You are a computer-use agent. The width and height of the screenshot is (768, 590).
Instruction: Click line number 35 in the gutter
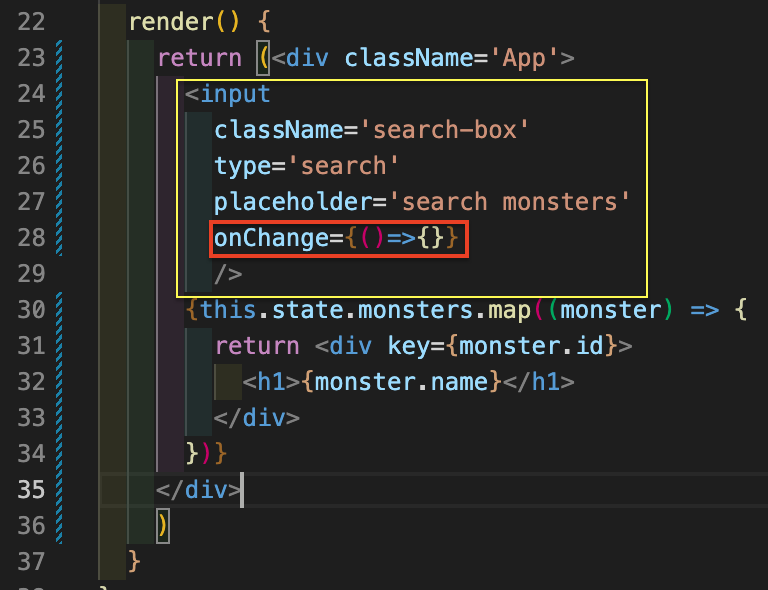tap(31, 490)
